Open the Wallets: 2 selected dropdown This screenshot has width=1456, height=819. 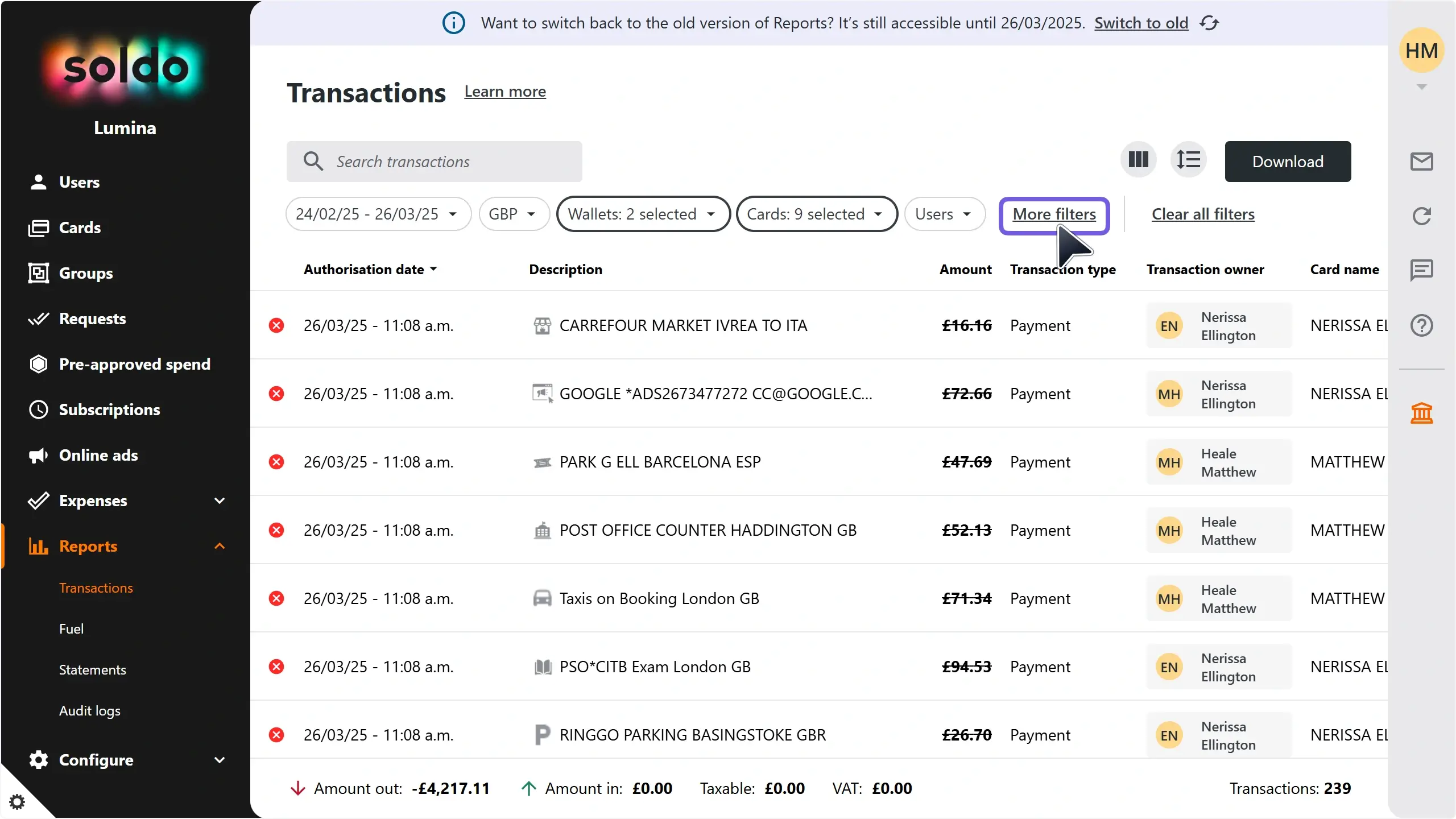click(x=643, y=214)
